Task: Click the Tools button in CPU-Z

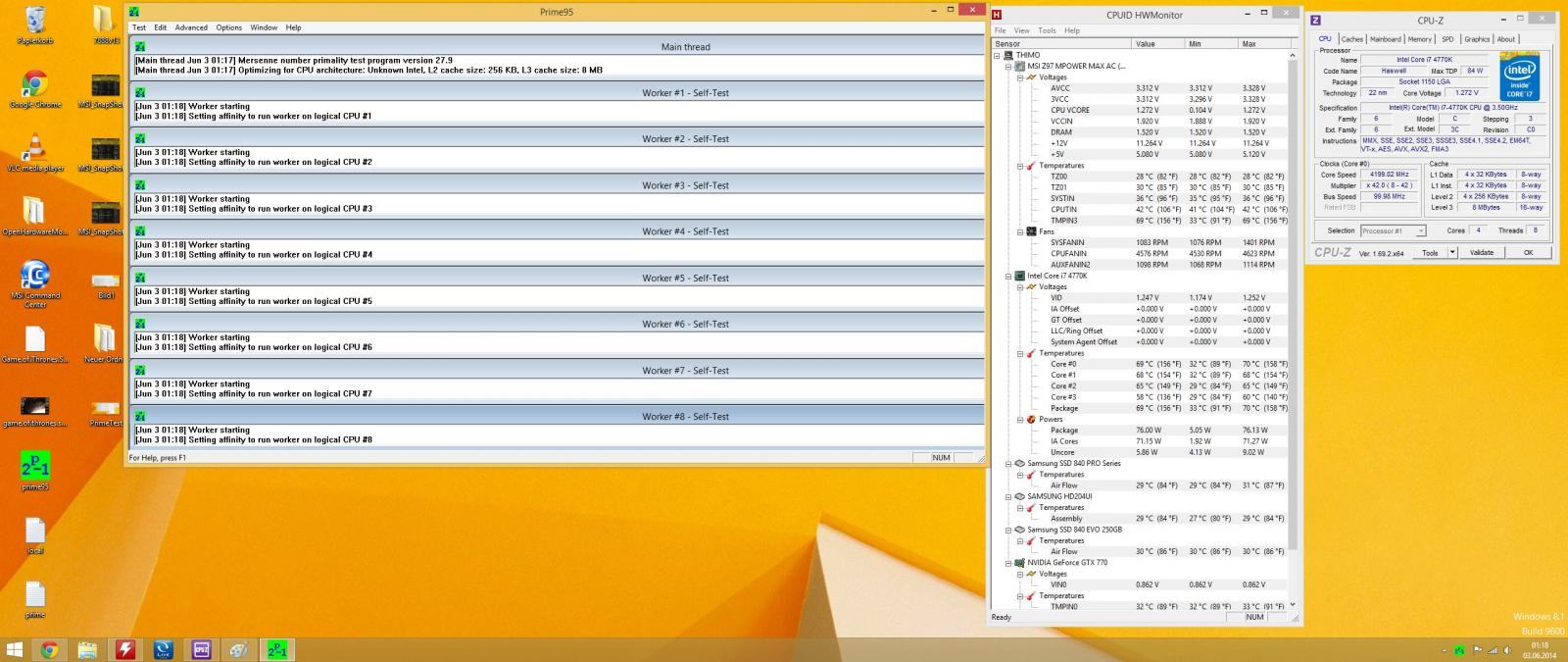Action: click(x=1431, y=252)
